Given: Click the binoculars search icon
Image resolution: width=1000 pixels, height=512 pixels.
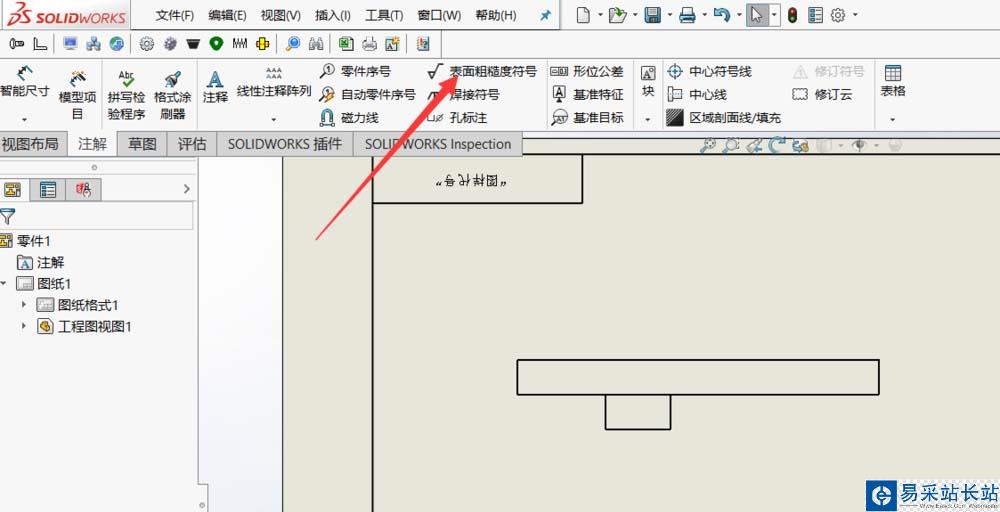Looking at the screenshot, I should 316,43.
